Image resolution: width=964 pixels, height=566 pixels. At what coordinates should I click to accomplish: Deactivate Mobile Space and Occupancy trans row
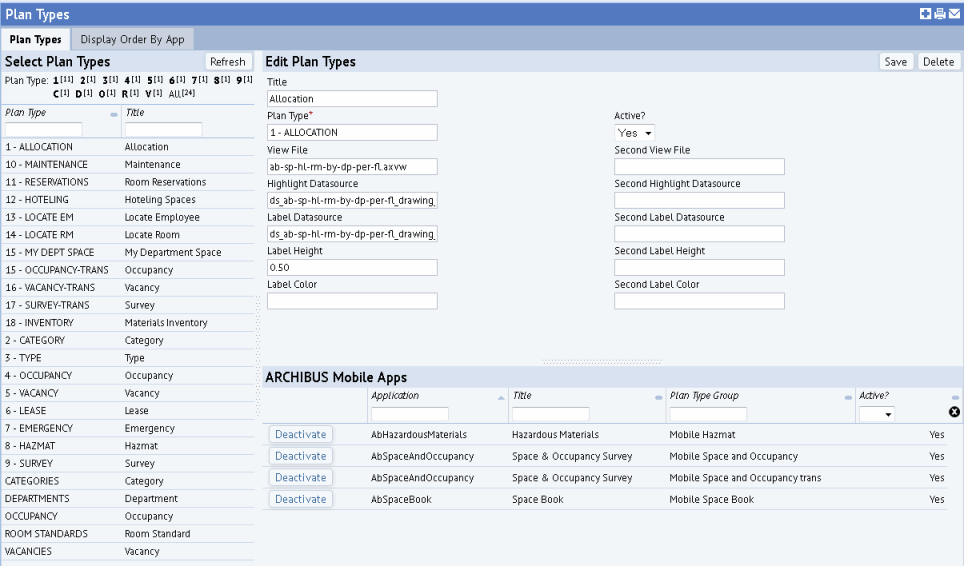(x=301, y=478)
